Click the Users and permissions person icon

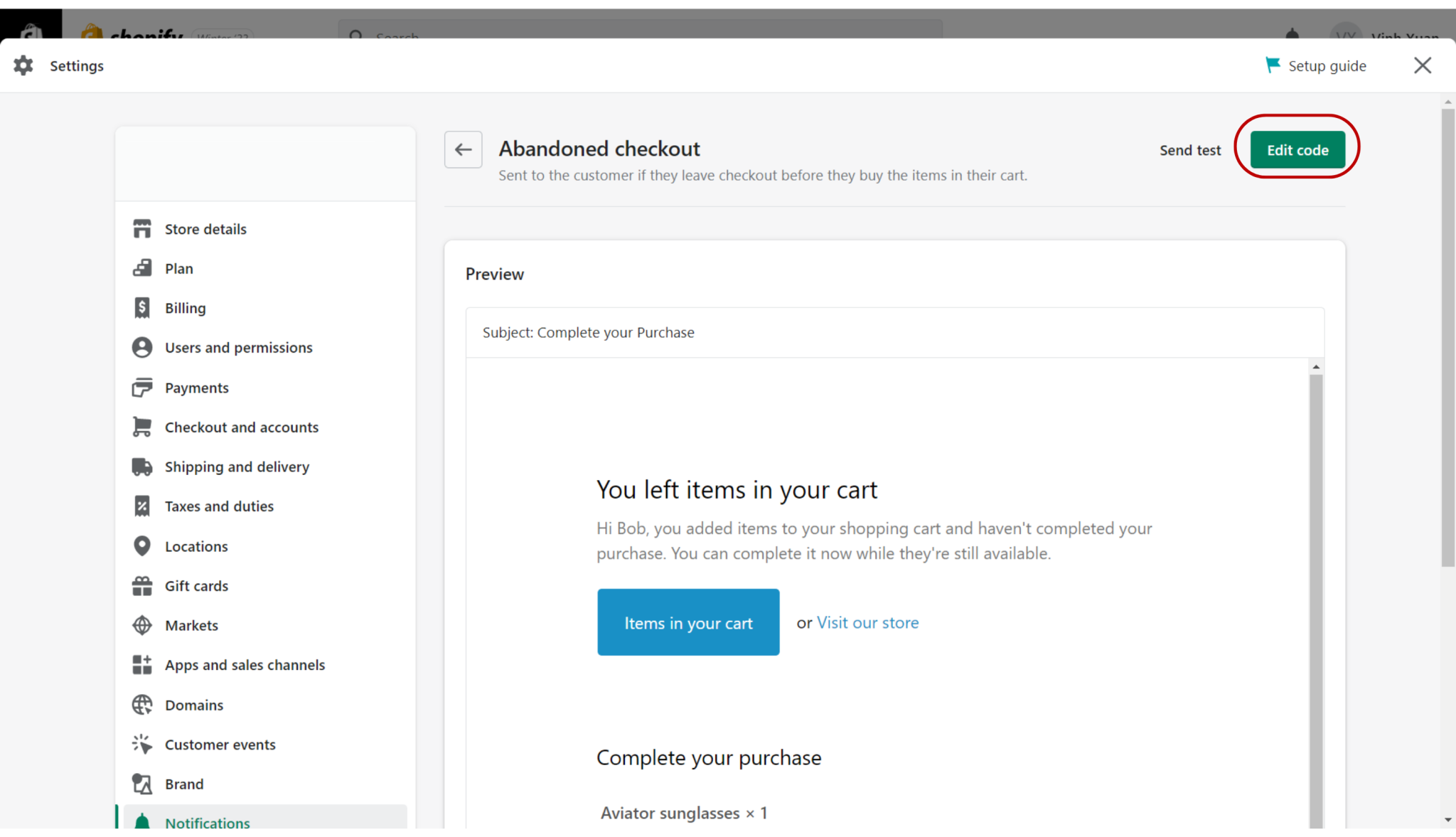(142, 348)
